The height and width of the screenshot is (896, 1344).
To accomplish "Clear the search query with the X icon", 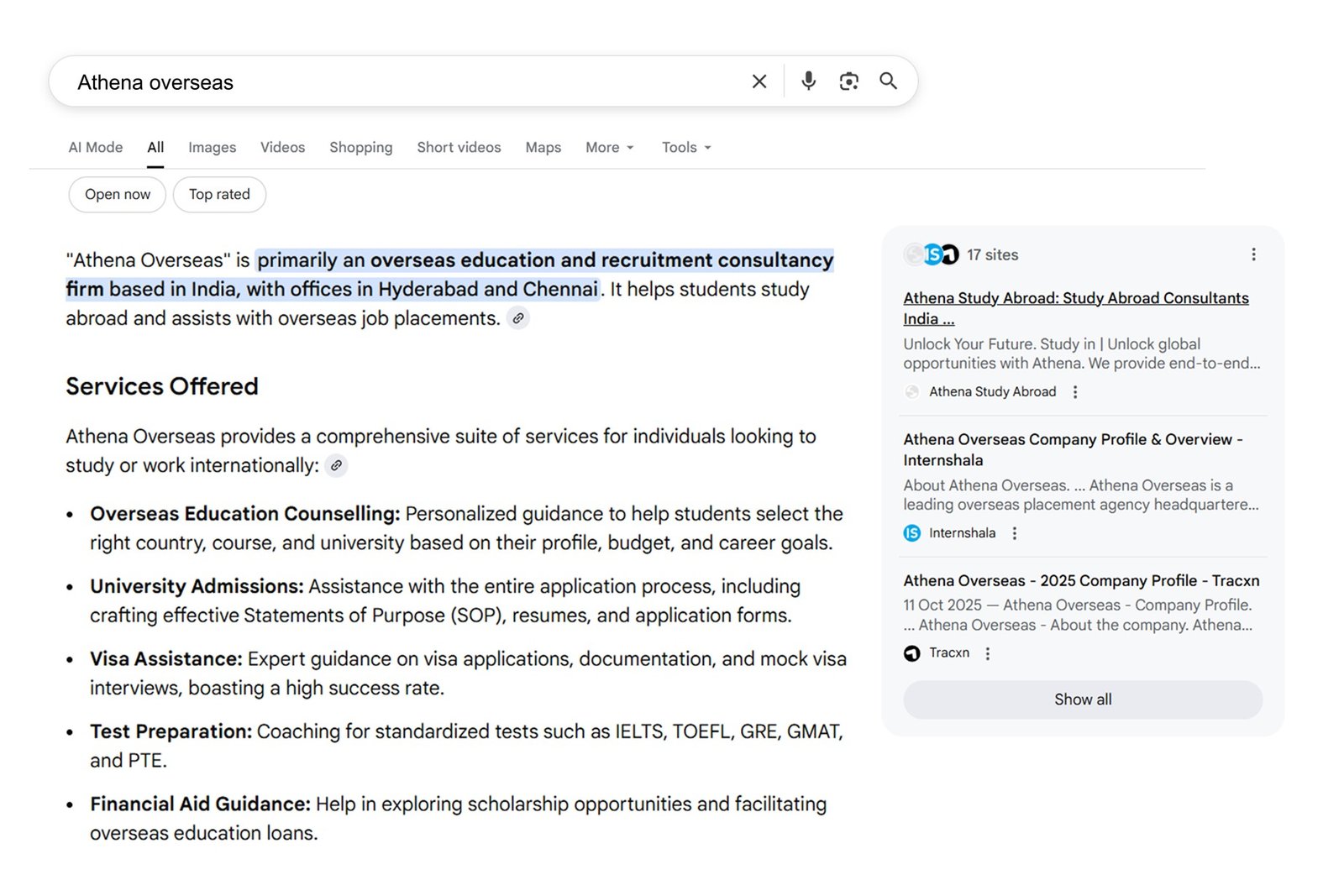I will pos(759,81).
